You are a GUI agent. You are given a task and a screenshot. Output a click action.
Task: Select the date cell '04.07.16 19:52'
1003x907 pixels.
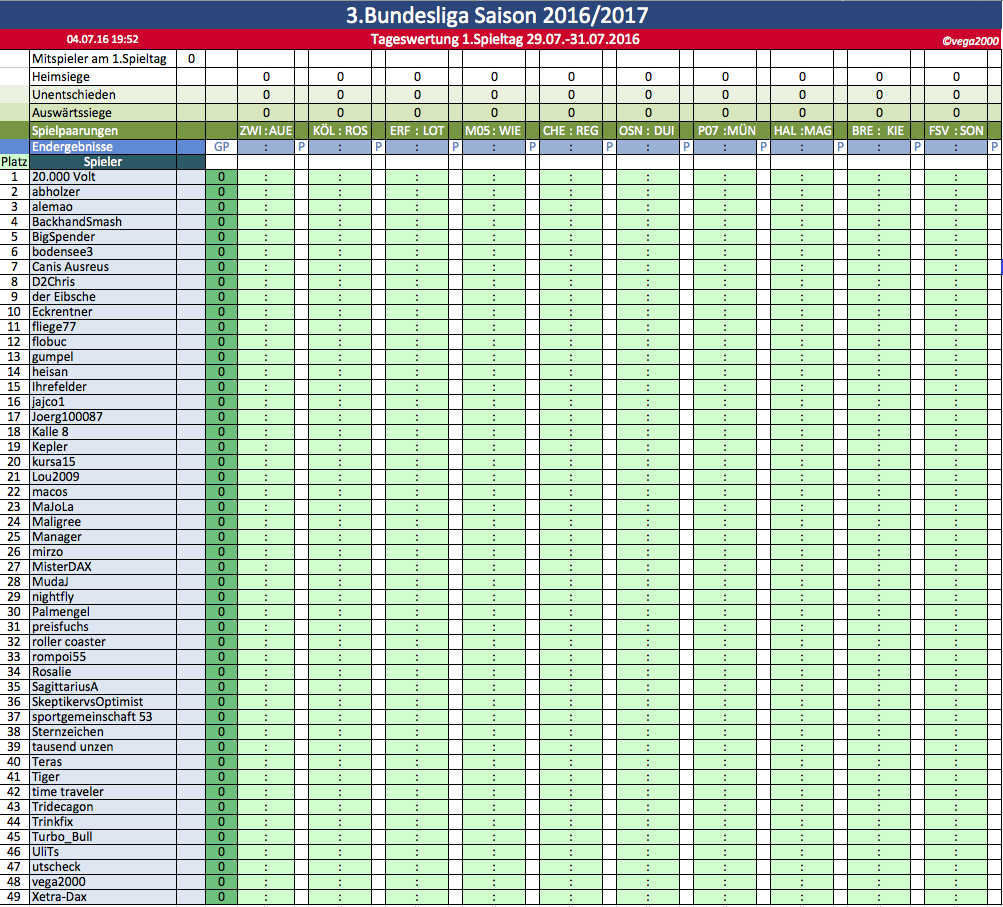[x=103, y=40]
